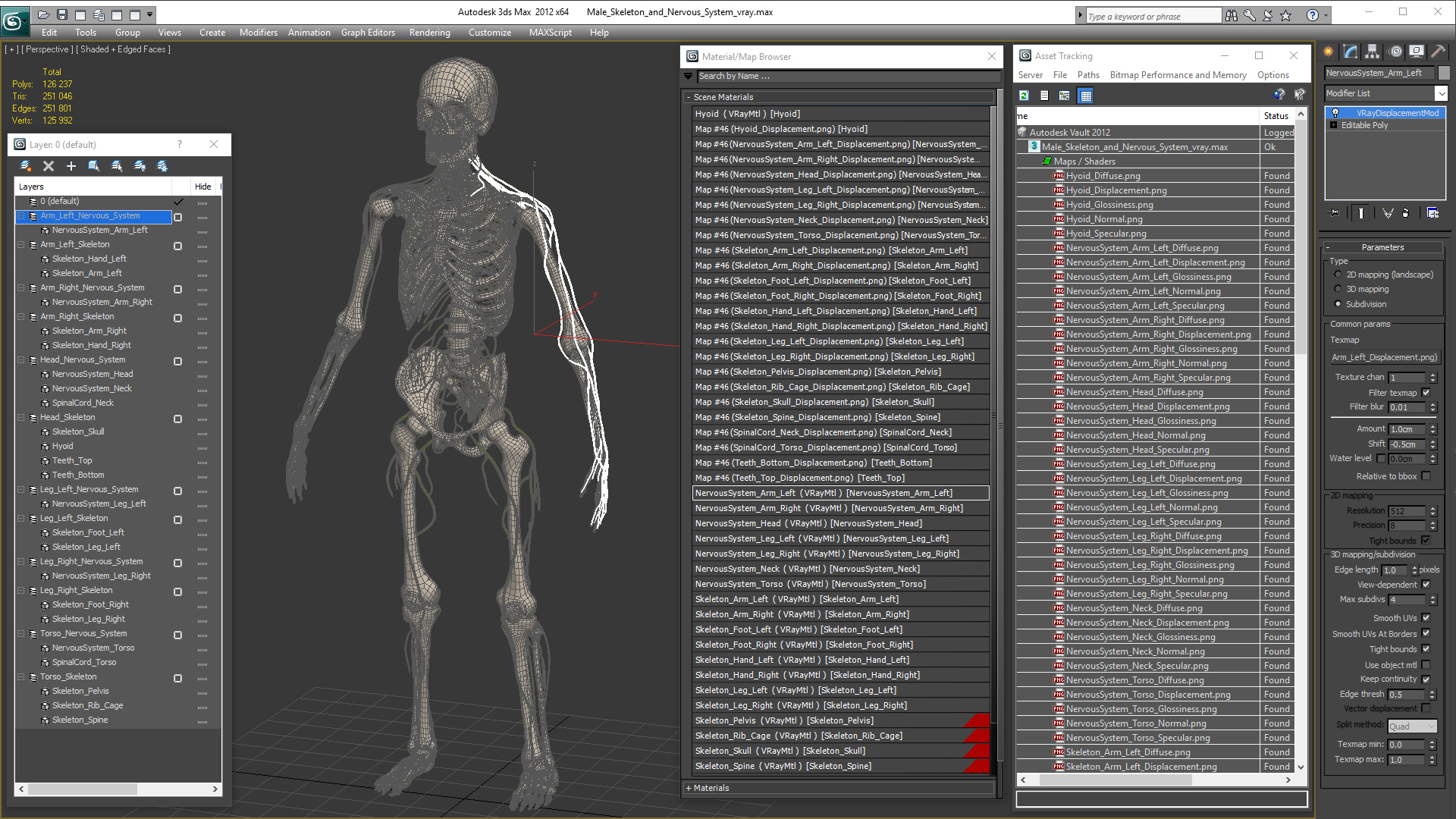Image resolution: width=1456 pixels, height=819 pixels.
Task: Click Create New Layer icon in Layer dialog
Action: point(26,166)
